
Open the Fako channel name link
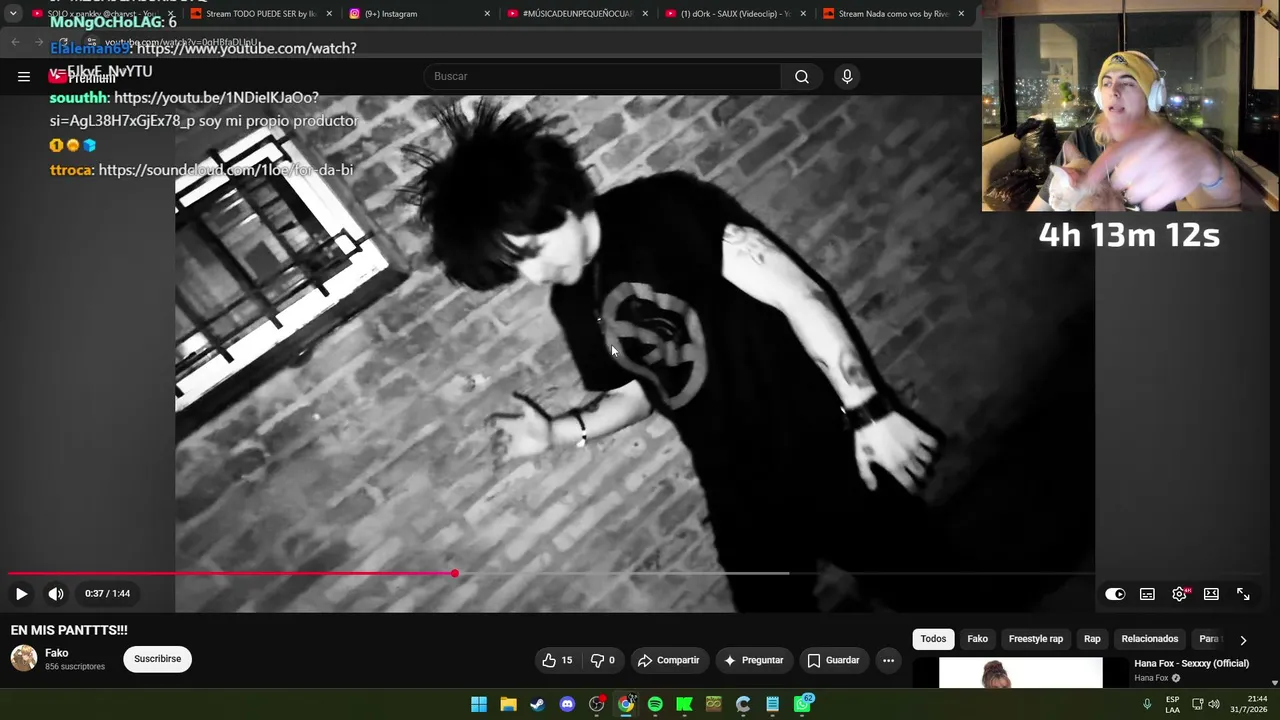56,653
